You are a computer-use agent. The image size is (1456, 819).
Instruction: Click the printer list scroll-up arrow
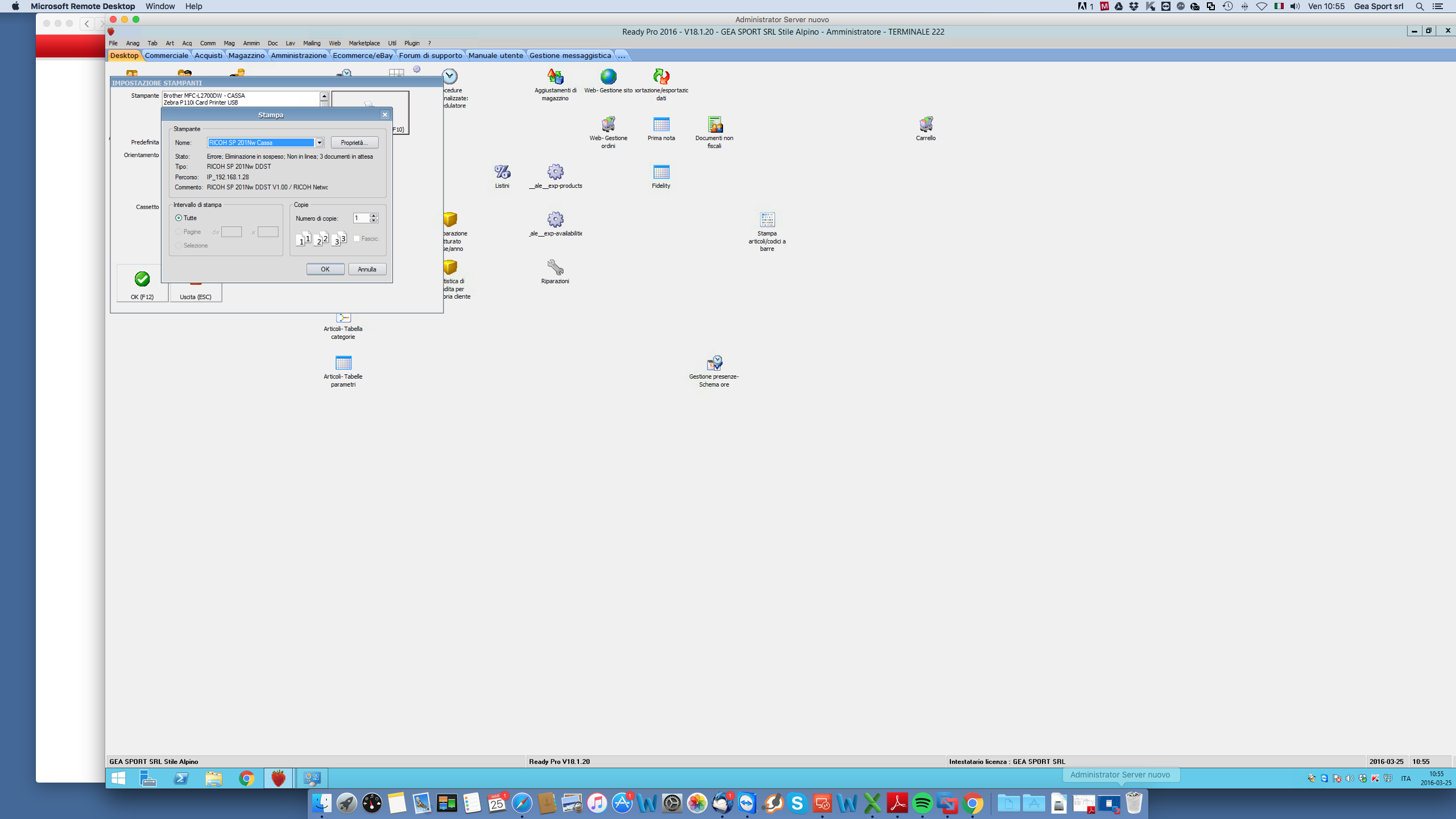324,96
